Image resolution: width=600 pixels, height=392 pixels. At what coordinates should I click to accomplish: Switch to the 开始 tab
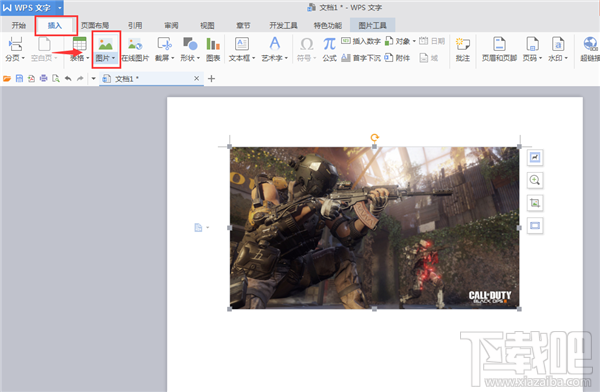tap(18, 25)
